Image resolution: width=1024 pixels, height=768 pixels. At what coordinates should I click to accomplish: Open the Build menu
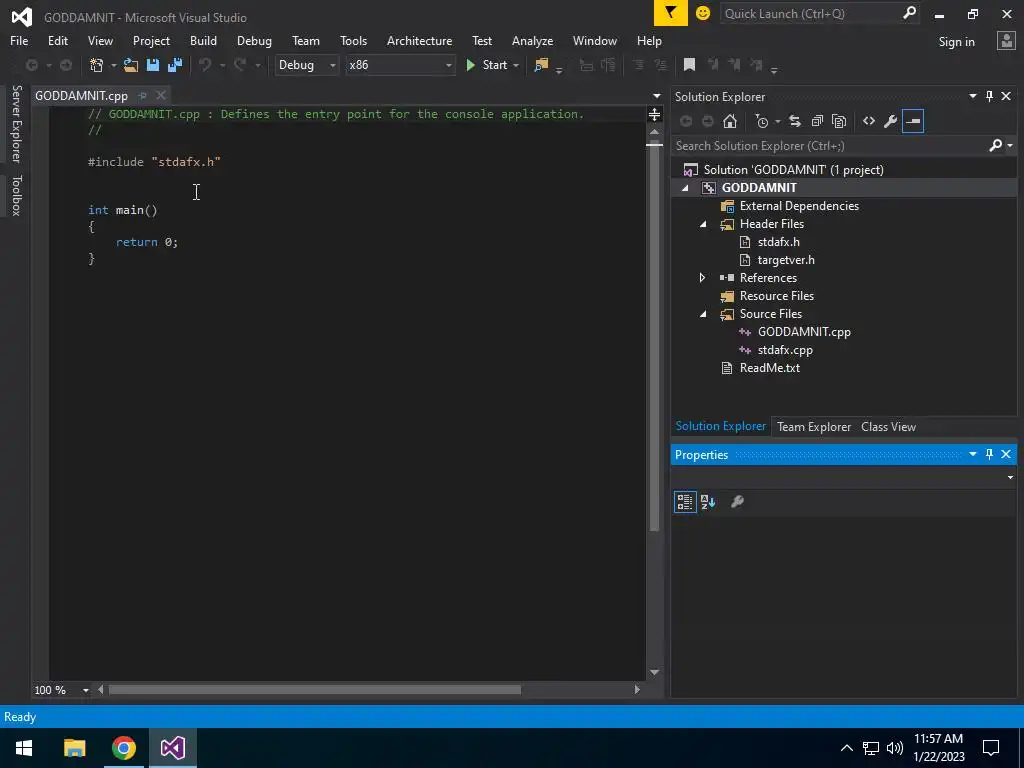[203, 40]
